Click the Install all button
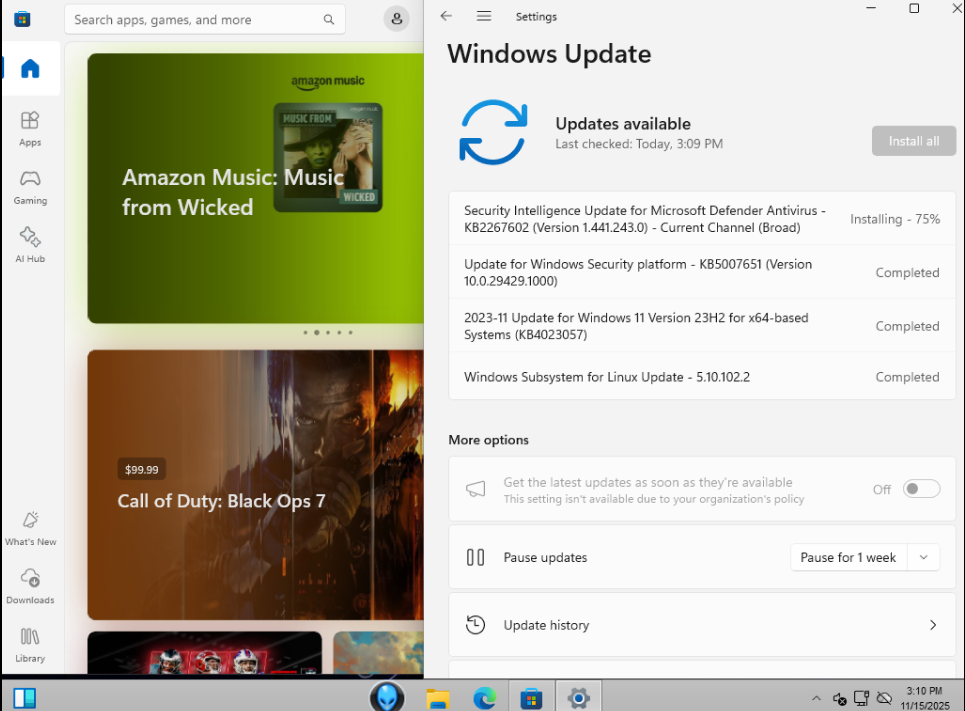Screen dimensions: 965x711 913,141
